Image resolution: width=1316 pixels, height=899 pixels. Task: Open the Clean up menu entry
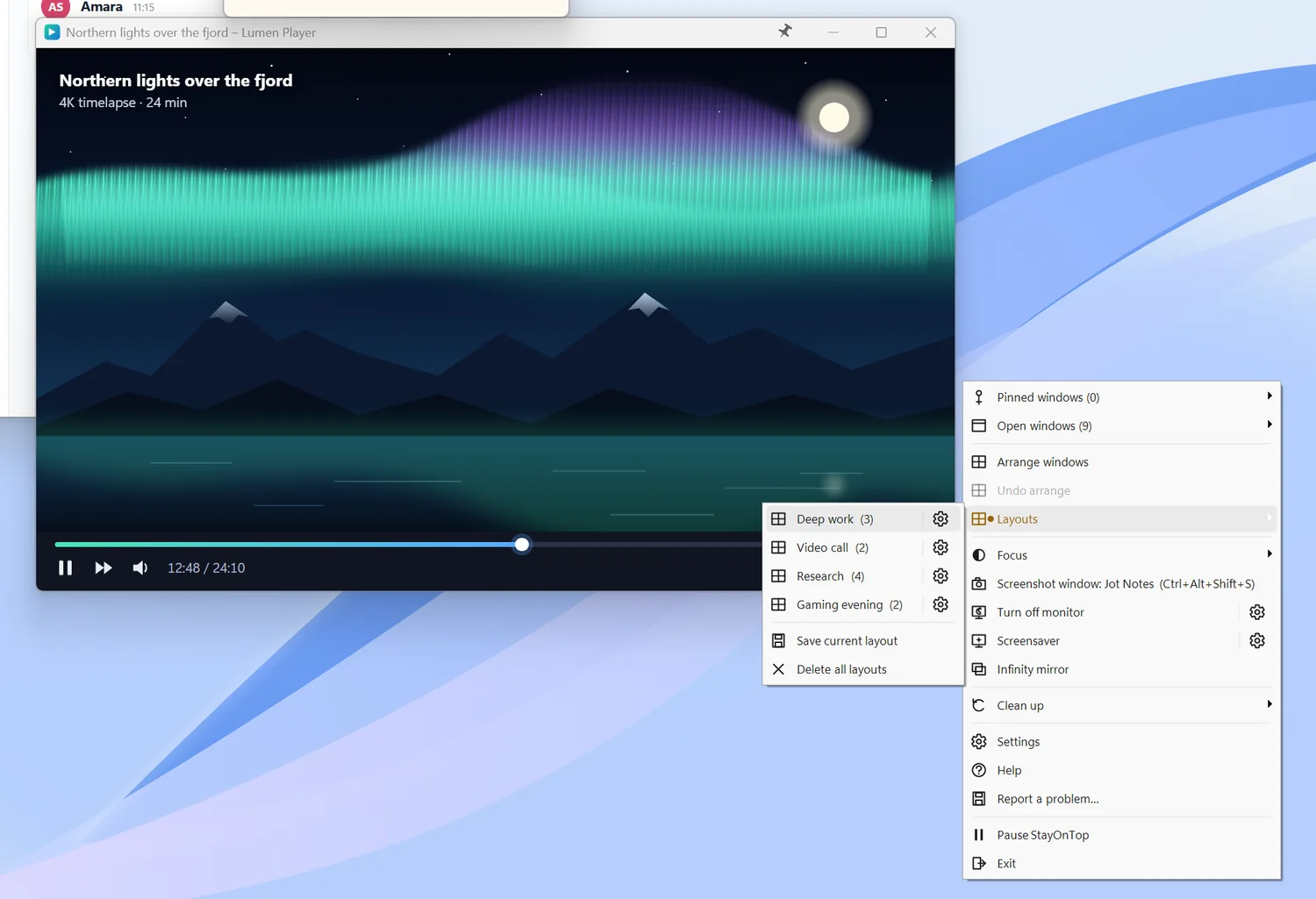(1121, 705)
